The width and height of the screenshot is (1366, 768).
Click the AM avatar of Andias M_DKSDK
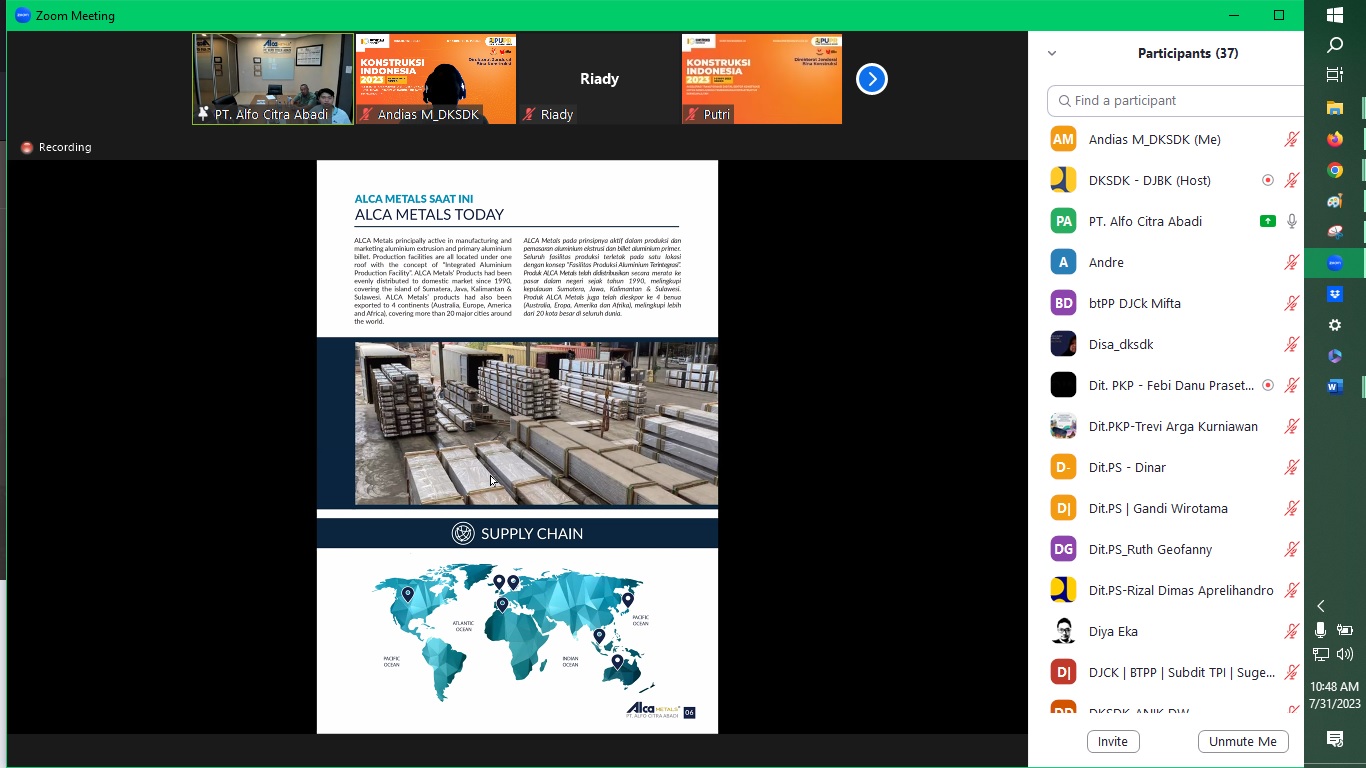[x=1063, y=139]
